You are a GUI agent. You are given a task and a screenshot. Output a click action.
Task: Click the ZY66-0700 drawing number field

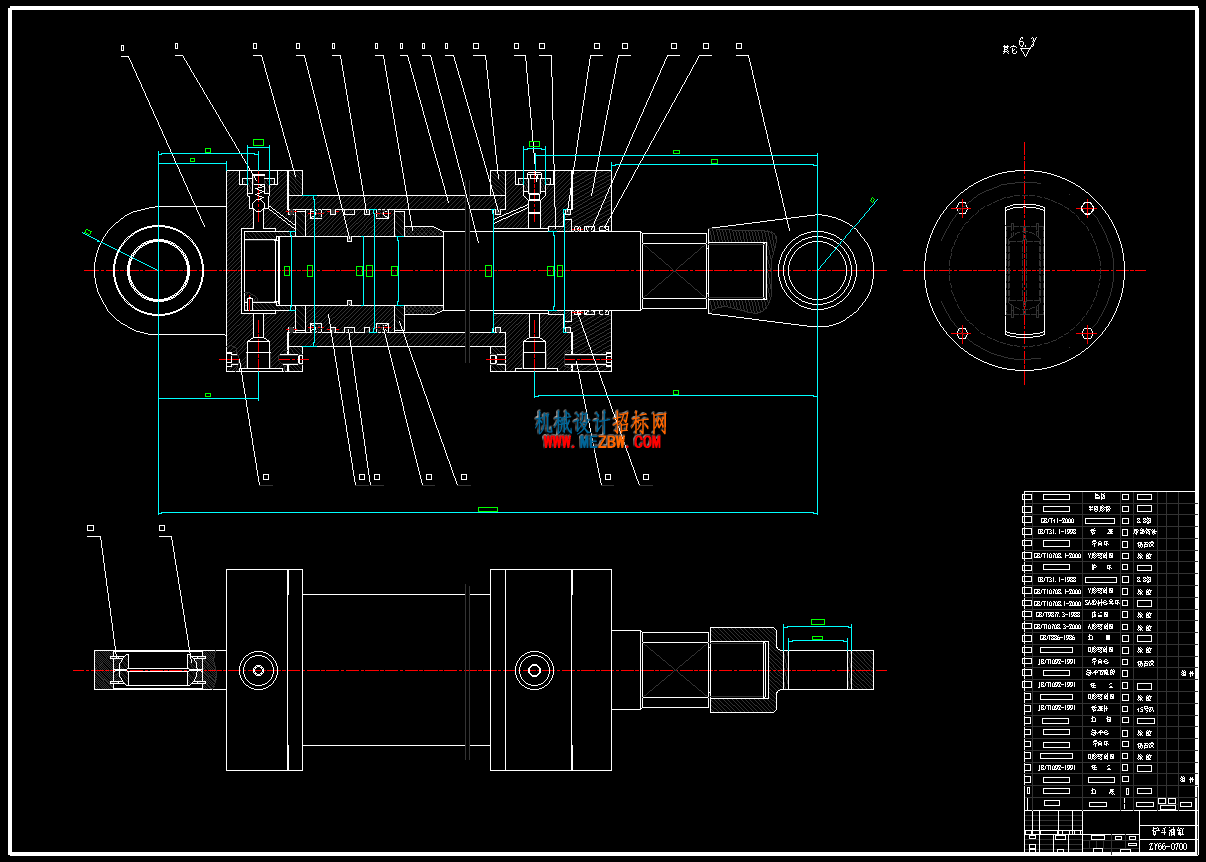(1167, 846)
